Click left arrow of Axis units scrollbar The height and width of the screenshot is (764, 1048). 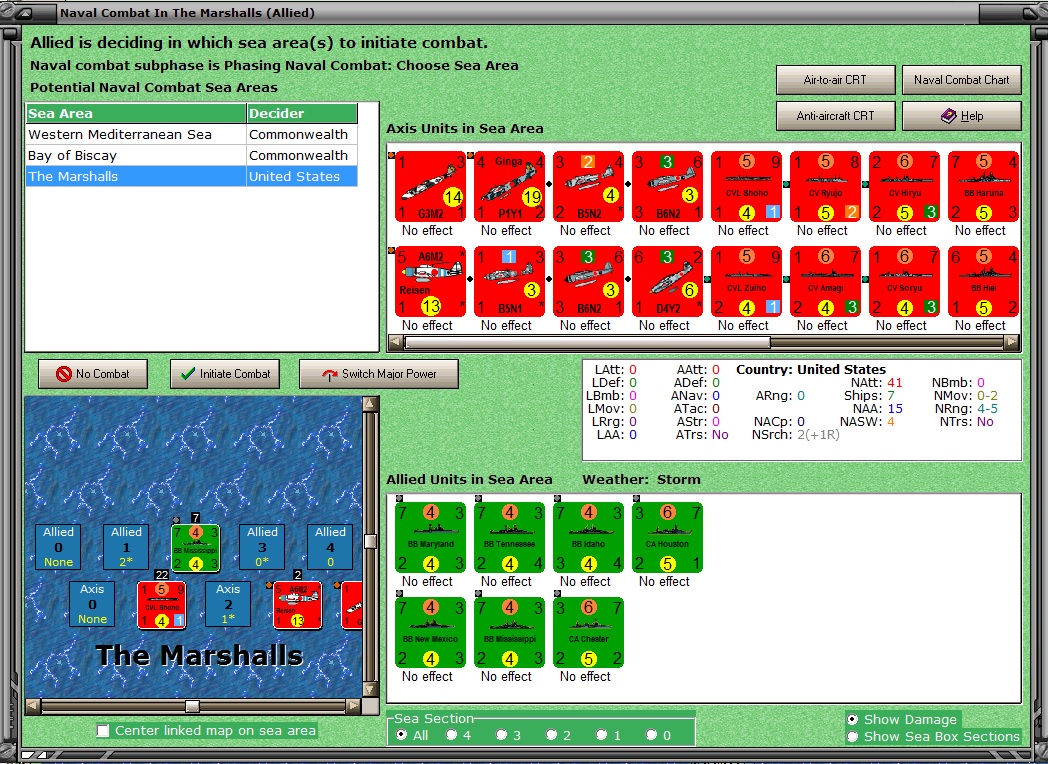396,342
